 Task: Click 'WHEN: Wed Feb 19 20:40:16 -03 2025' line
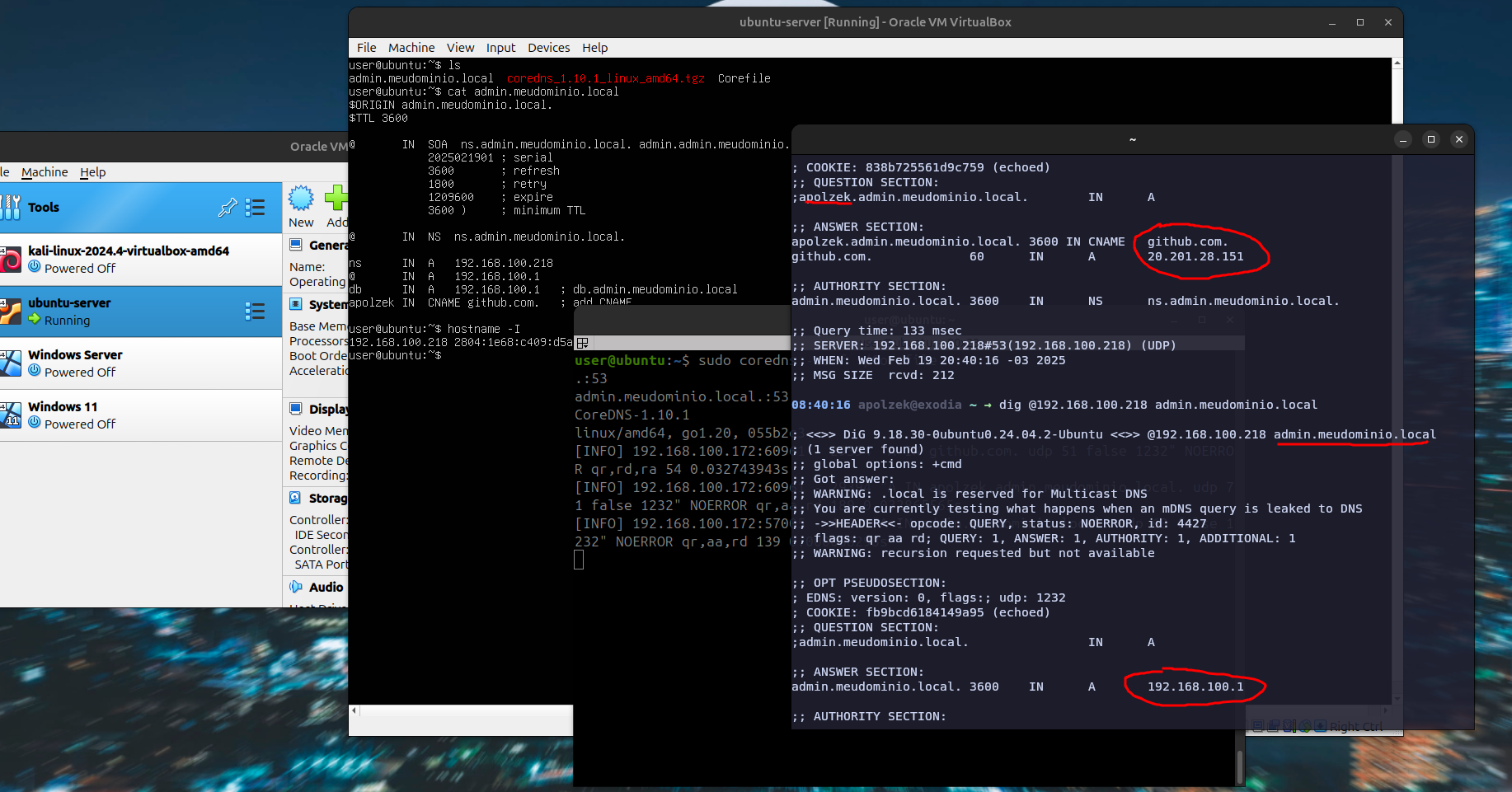(x=928, y=360)
